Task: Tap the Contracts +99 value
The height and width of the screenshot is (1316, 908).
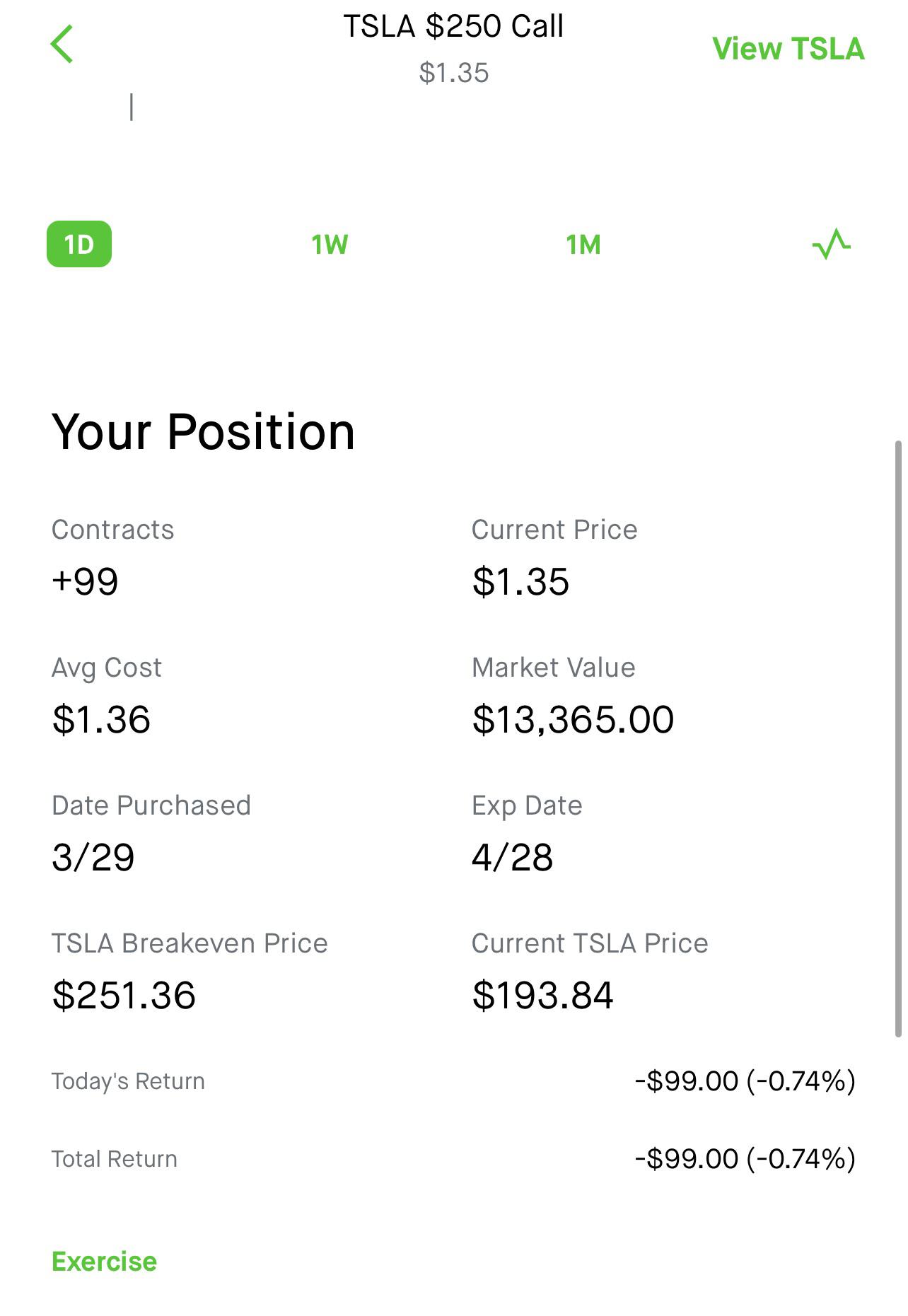Action: 85,581
